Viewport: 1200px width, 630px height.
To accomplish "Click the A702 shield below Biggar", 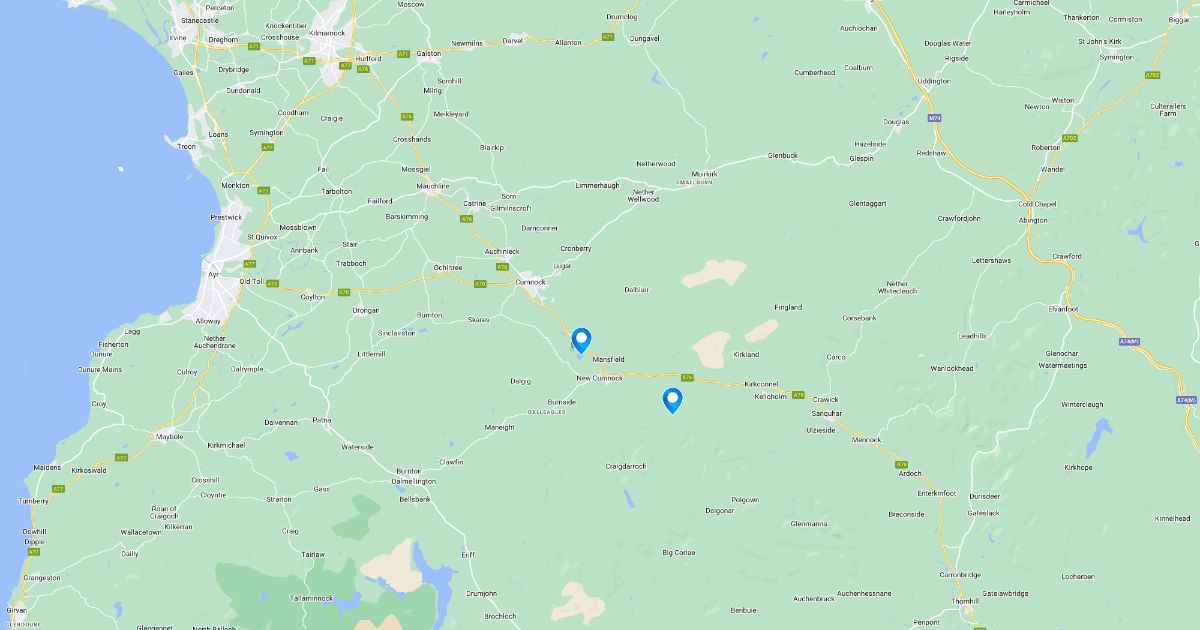I will point(1153,75).
